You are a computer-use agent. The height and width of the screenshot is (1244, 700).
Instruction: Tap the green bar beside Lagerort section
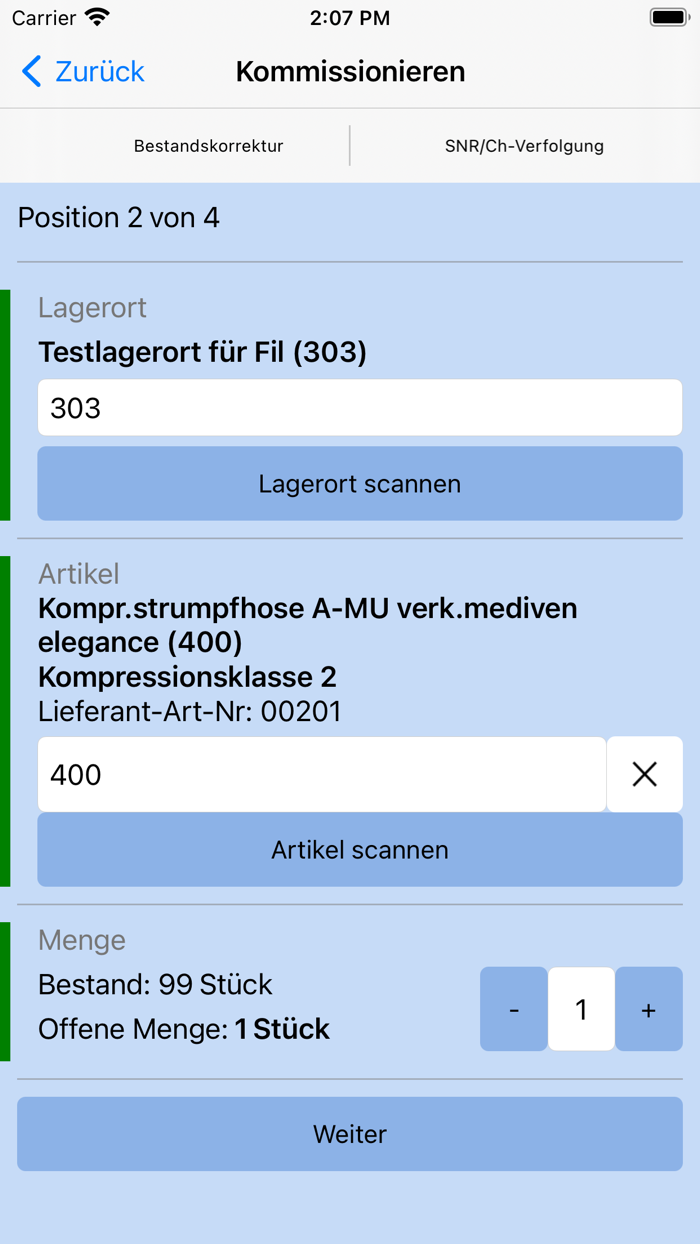coord(4,404)
